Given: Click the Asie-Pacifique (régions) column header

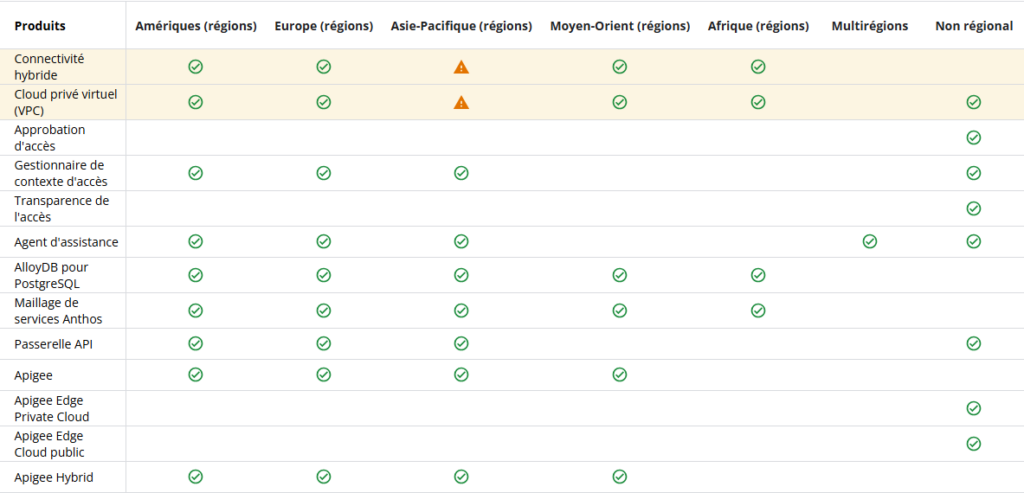Looking at the screenshot, I should click(x=462, y=26).
